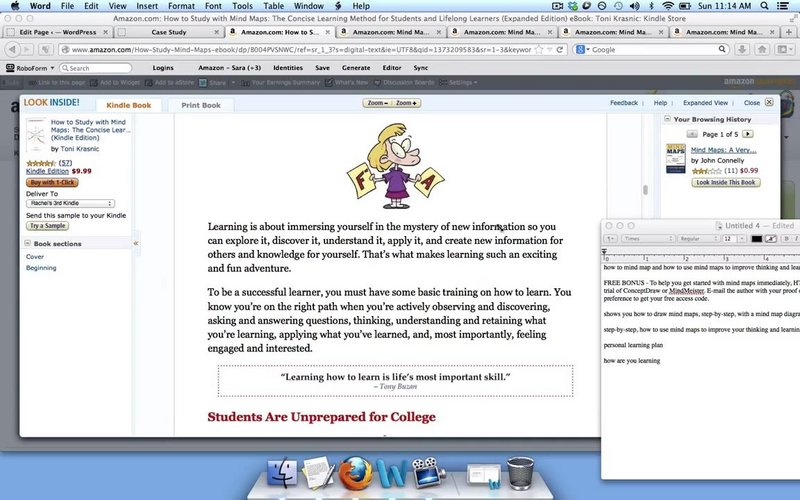The height and width of the screenshot is (500, 800).
Task: Open the Times font dropdown in Word
Action: tap(646, 239)
